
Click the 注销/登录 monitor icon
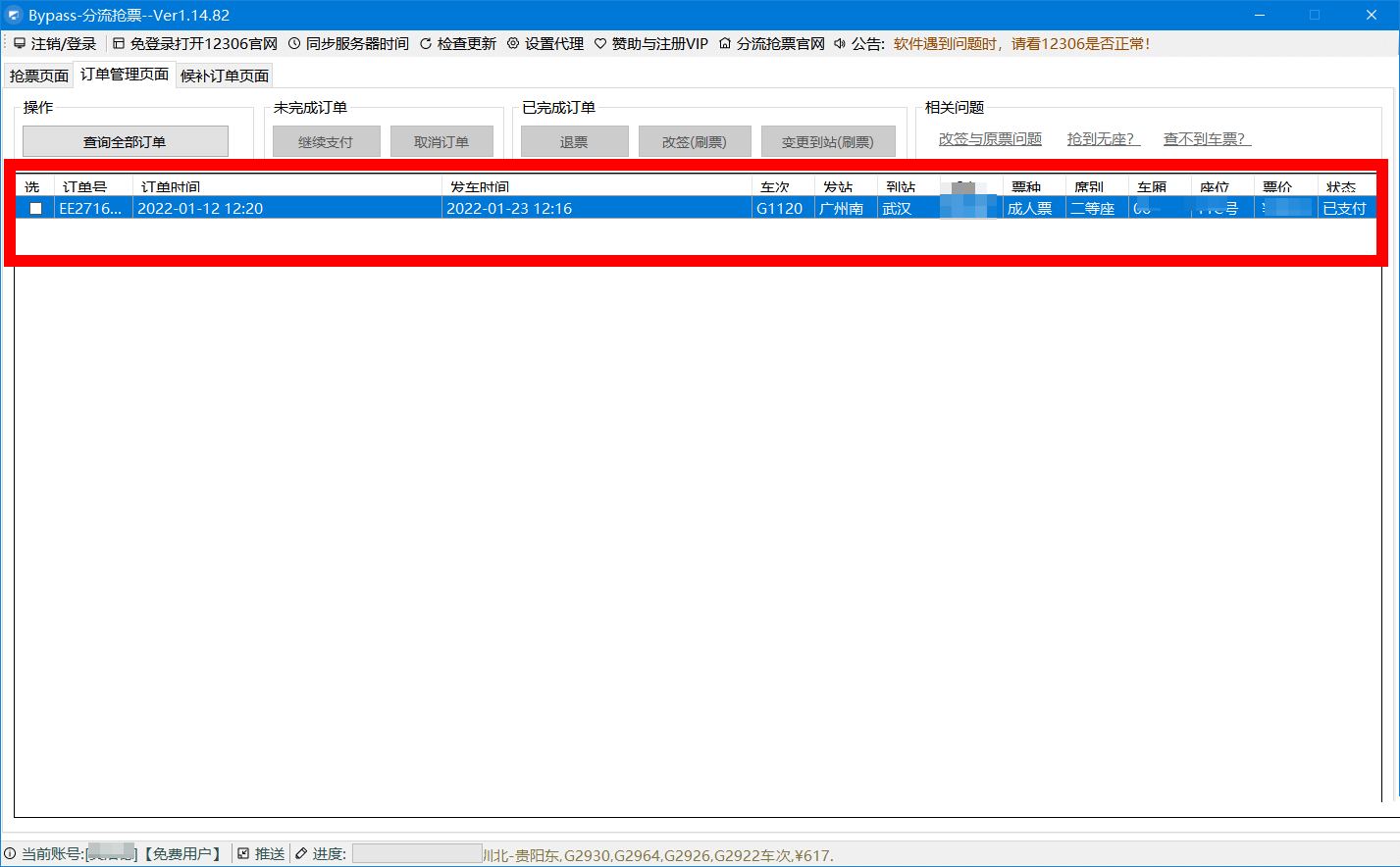pyautogui.click(x=19, y=44)
